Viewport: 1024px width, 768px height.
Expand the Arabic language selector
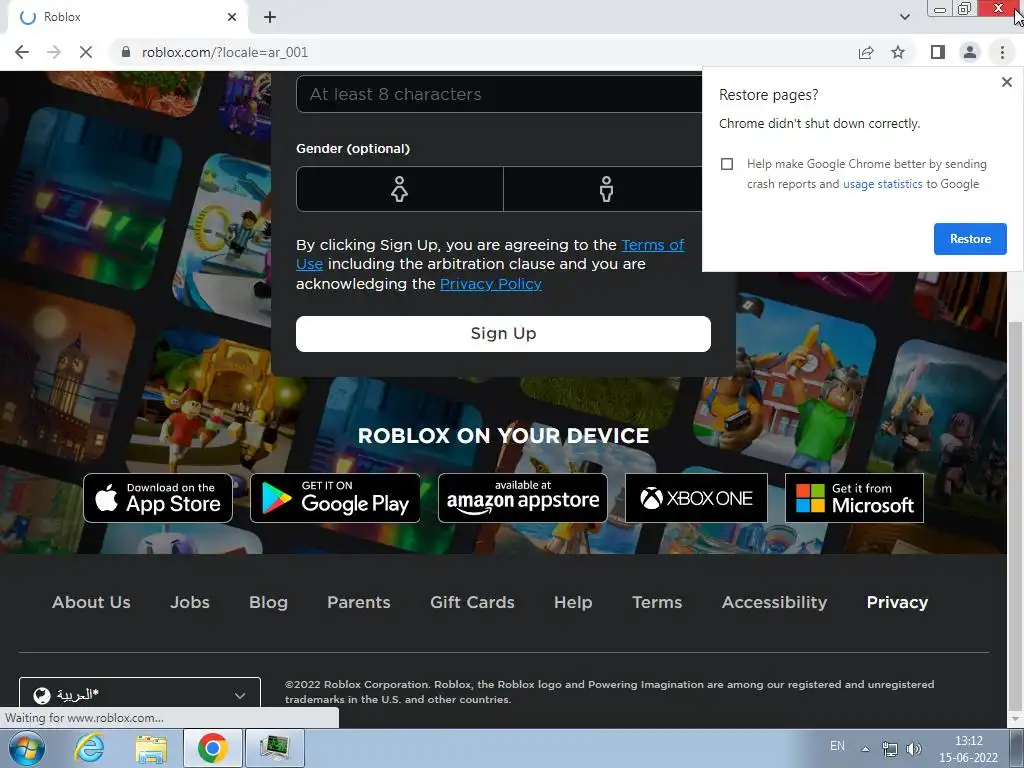140,695
